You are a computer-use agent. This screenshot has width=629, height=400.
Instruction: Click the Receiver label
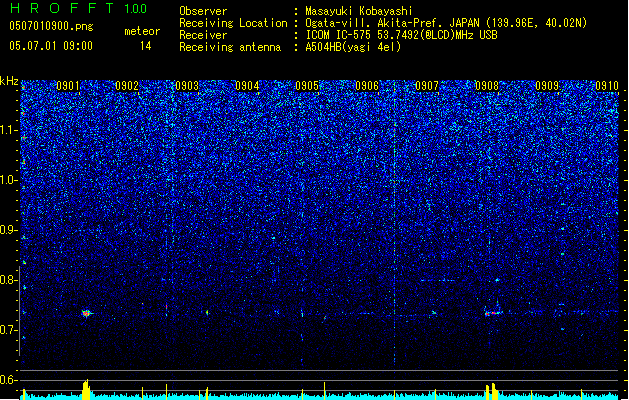coord(203,35)
